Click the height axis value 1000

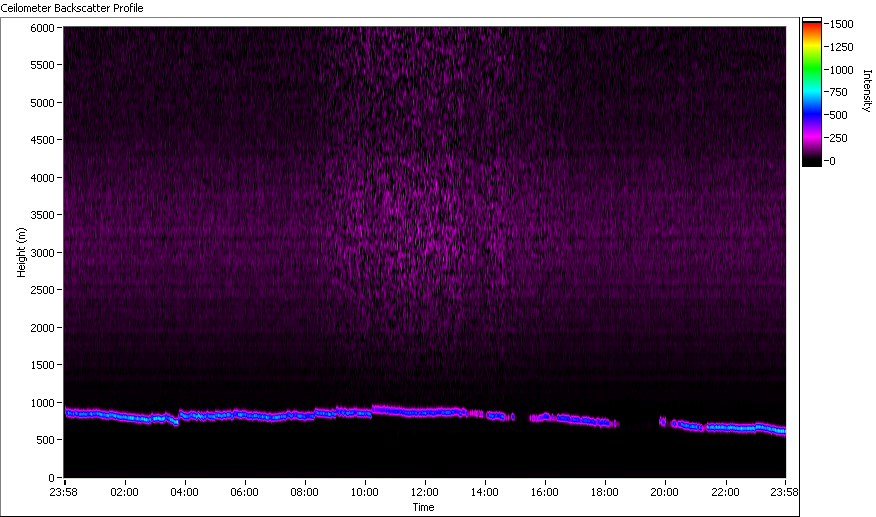pos(42,403)
